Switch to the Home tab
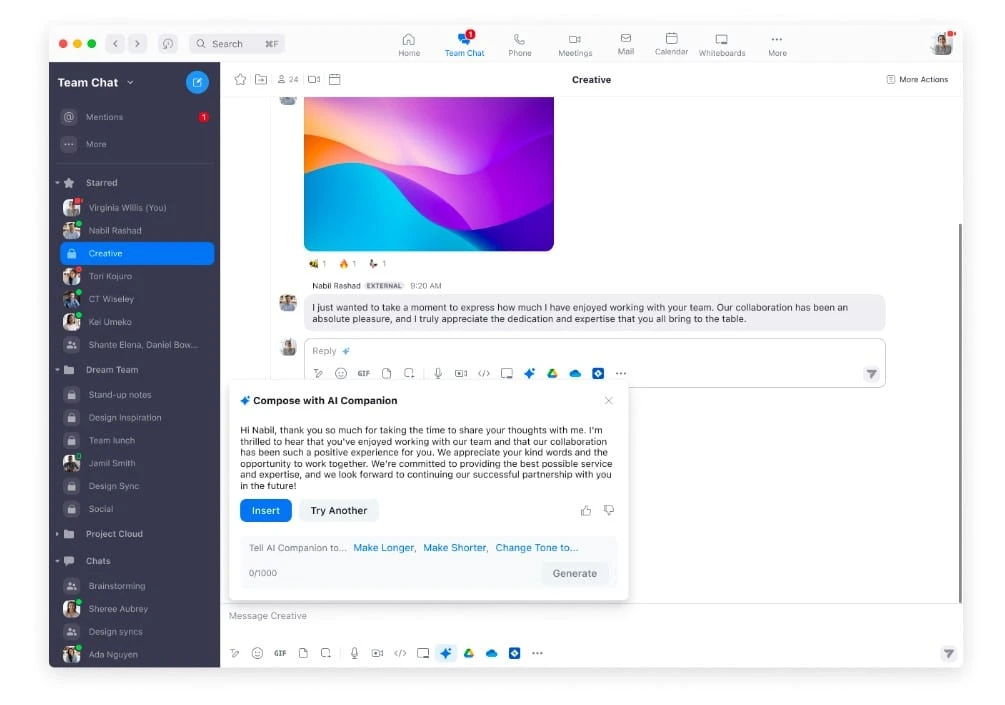 coord(409,45)
